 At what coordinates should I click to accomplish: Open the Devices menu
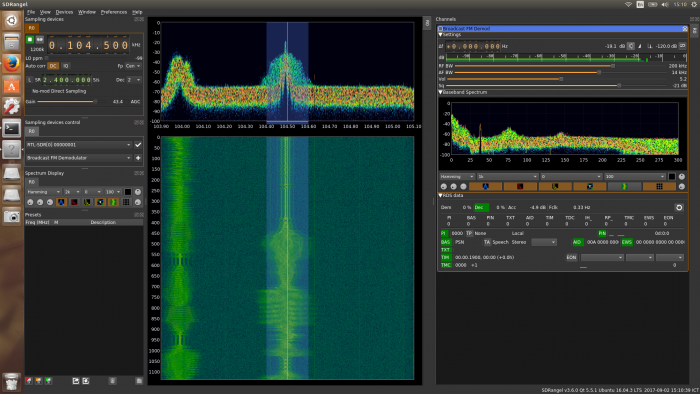pos(64,12)
